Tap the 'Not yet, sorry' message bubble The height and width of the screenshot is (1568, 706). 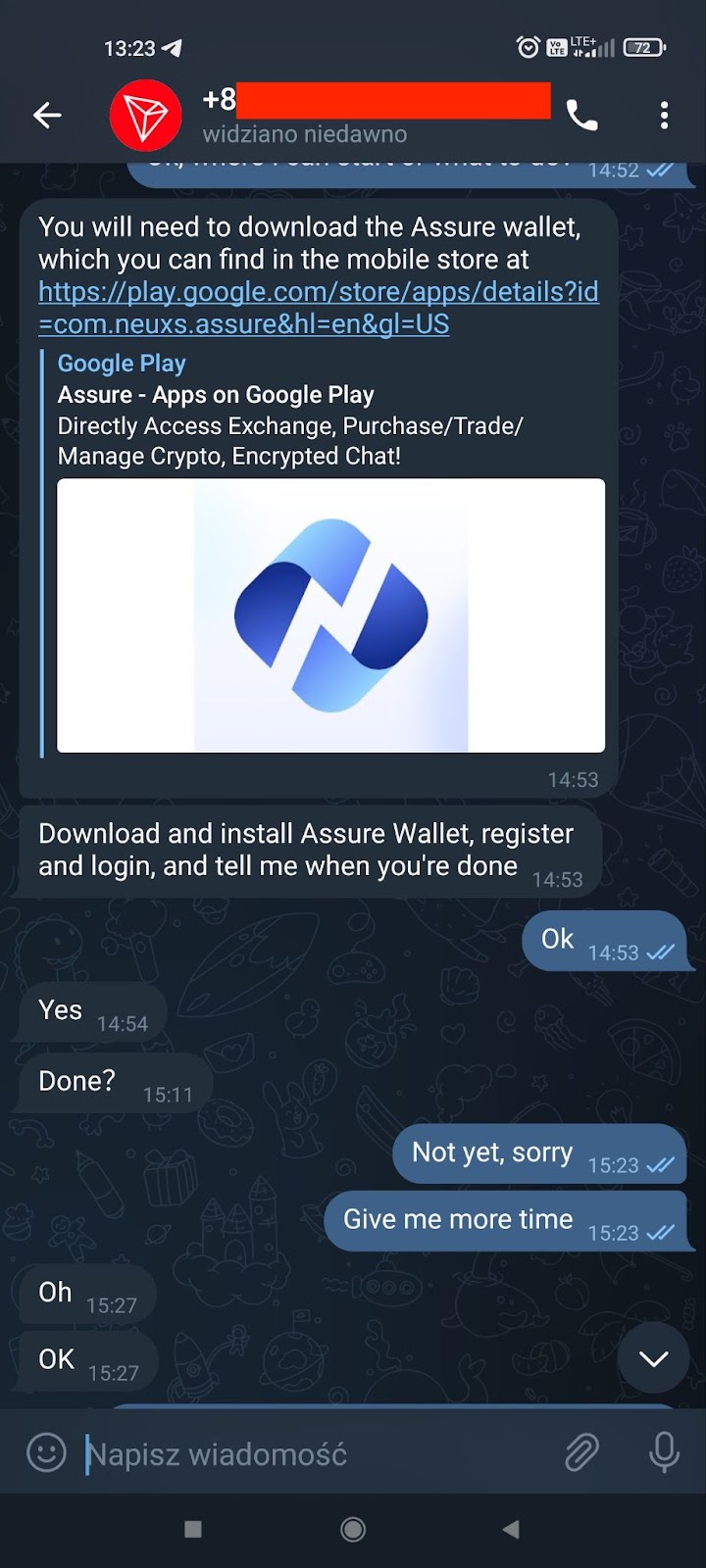point(539,1153)
